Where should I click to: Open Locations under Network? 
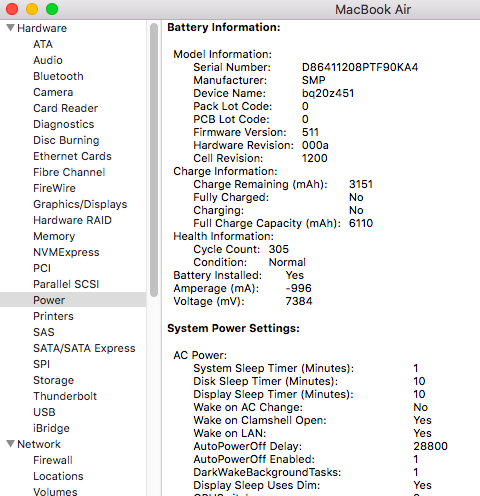tap(58, 476)
